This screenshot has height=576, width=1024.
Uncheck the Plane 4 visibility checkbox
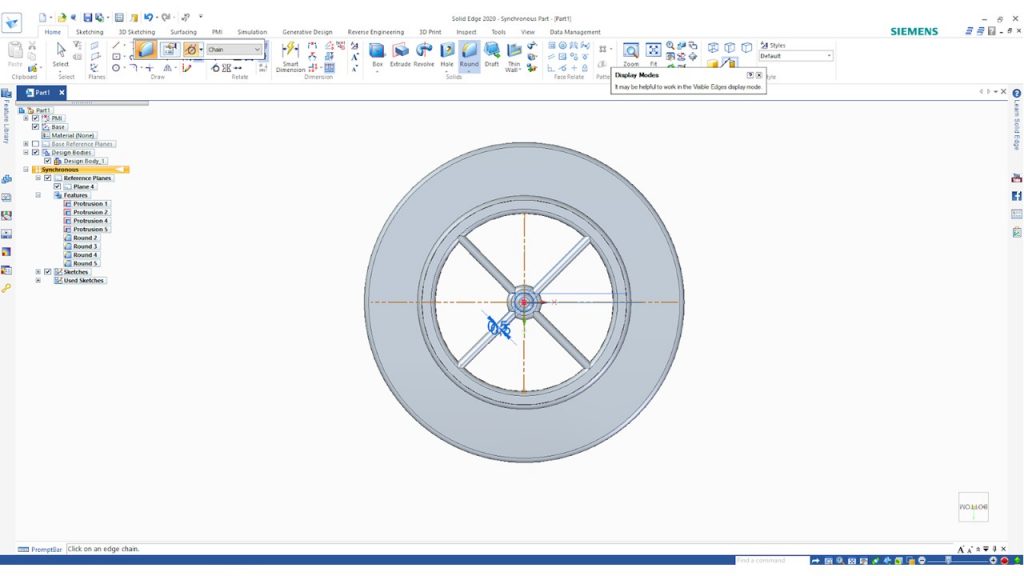(57, 186)
